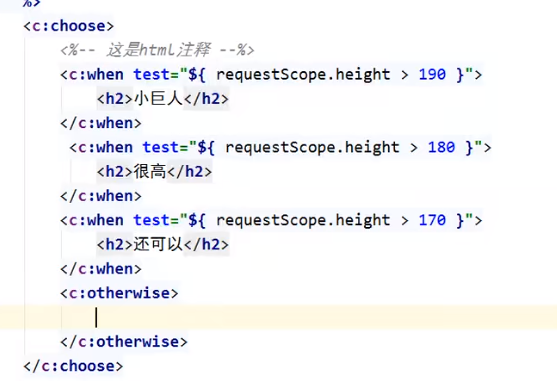This screenshot has height=381, width=557.
Task: Click requestScope.height in the 180 condition
Action: [312, 147]
